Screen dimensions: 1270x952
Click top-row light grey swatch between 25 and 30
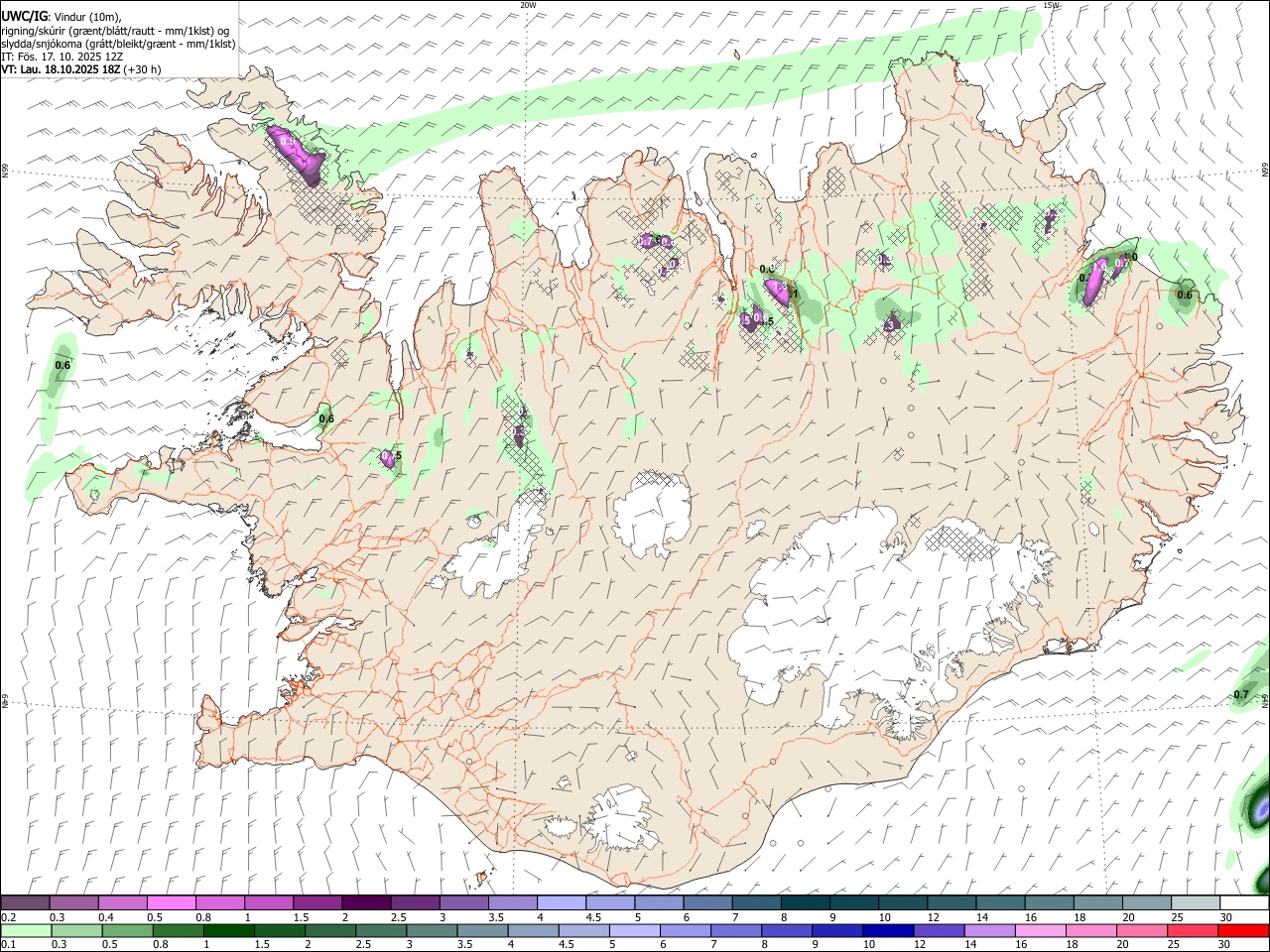1196,903
